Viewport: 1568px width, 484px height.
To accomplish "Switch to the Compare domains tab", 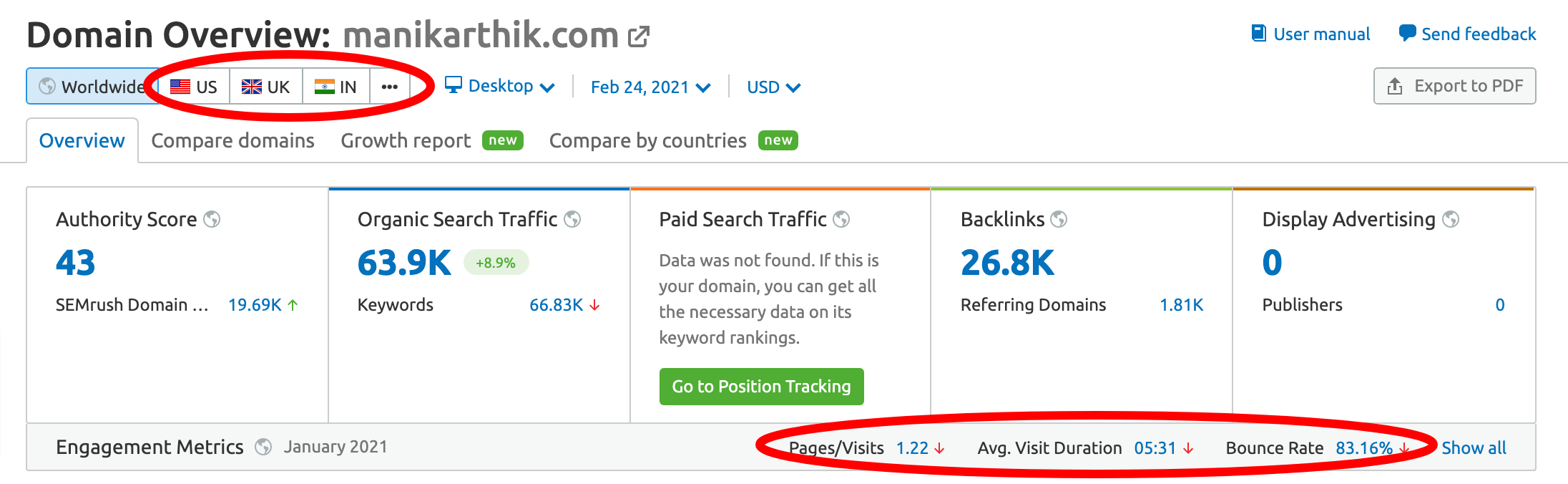I will click(x=232, y=140).
